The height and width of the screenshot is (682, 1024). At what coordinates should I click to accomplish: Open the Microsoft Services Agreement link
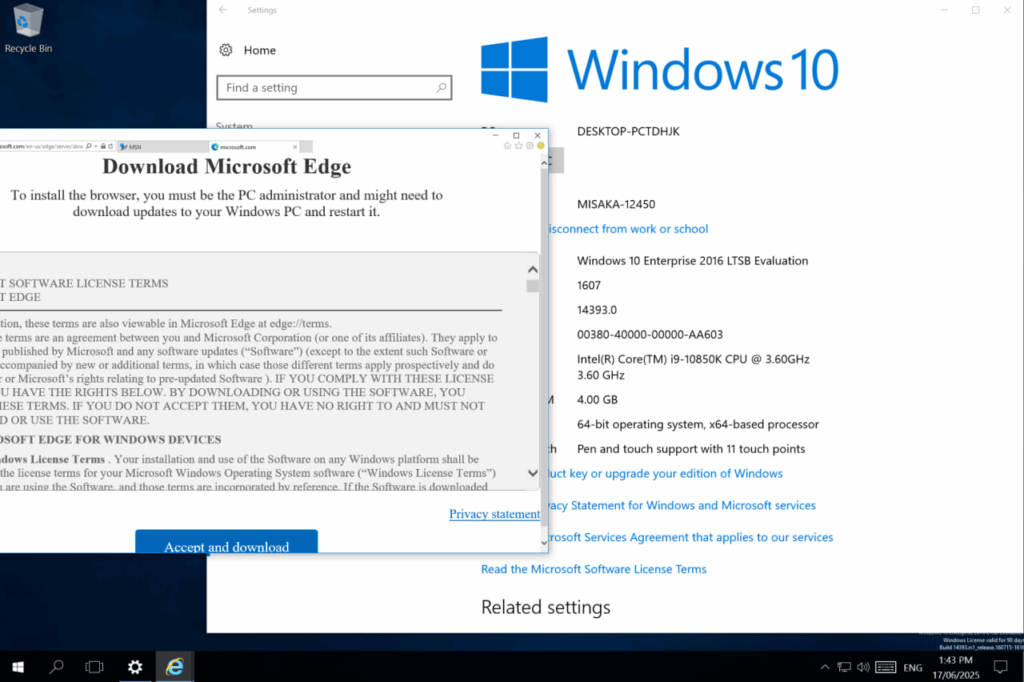(x=690, y=538)
